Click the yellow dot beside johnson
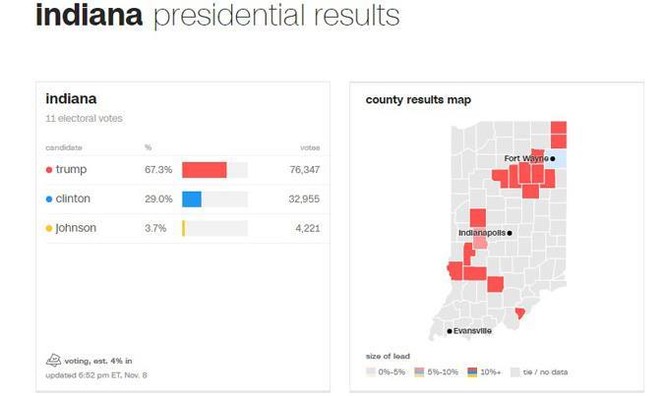Viewport: 665px width, 396px height. click(x=49, y=229)
